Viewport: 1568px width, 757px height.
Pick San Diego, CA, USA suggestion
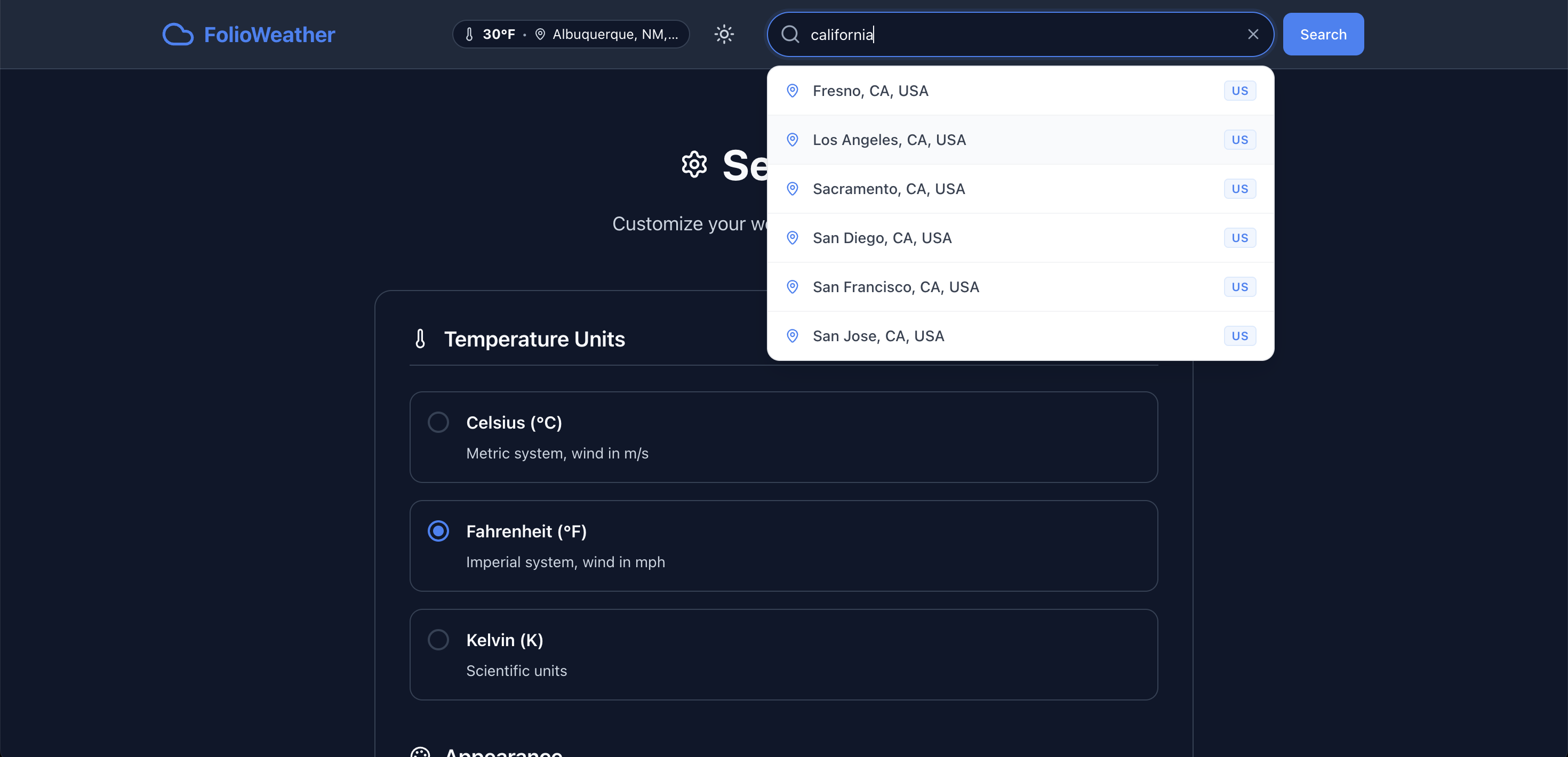click(x=882, y=238)
